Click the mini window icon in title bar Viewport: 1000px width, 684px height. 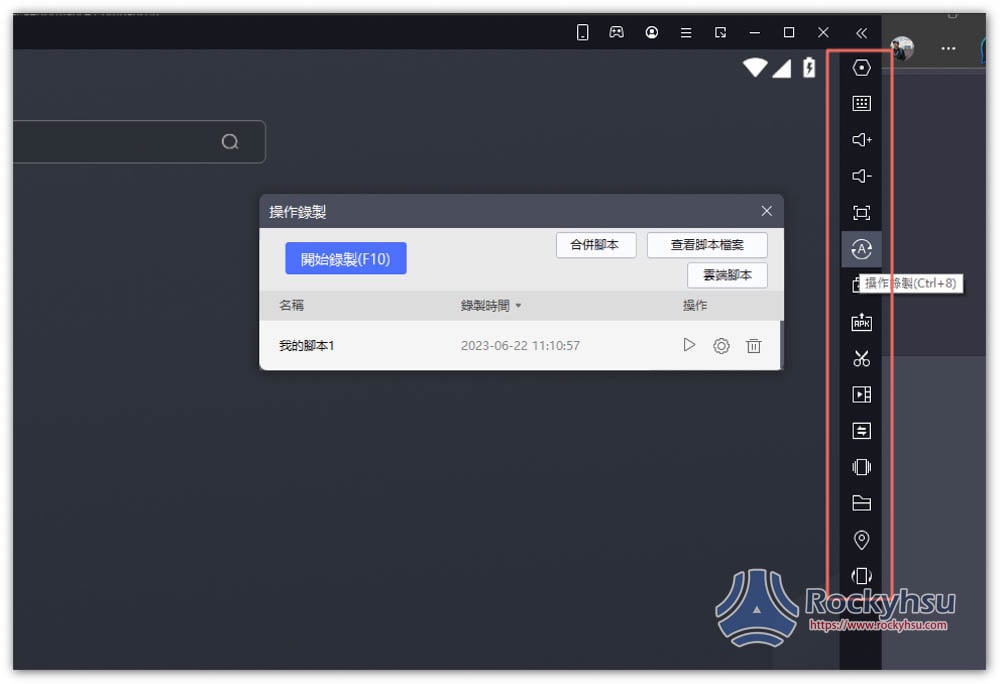click(x=720, y=32)
